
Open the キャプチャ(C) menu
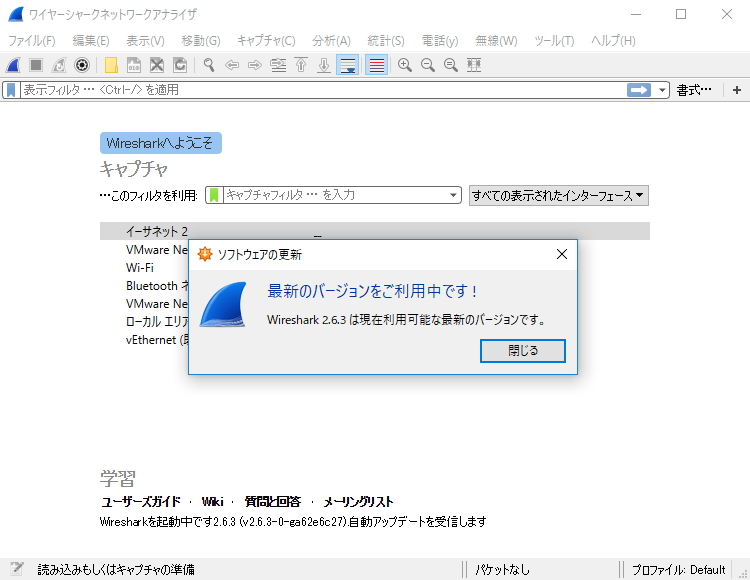click(x=266, y=41)
